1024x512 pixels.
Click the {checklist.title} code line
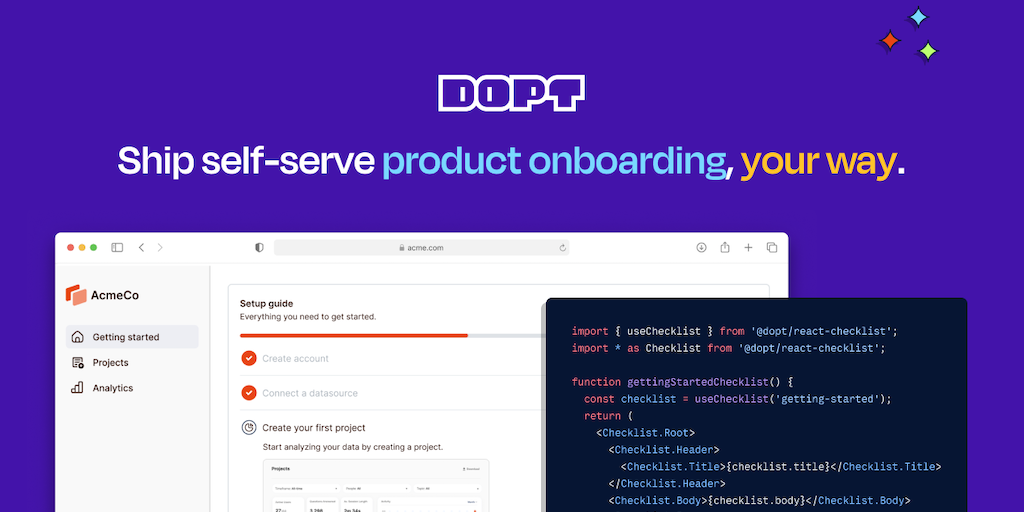[x=780, y=467]
